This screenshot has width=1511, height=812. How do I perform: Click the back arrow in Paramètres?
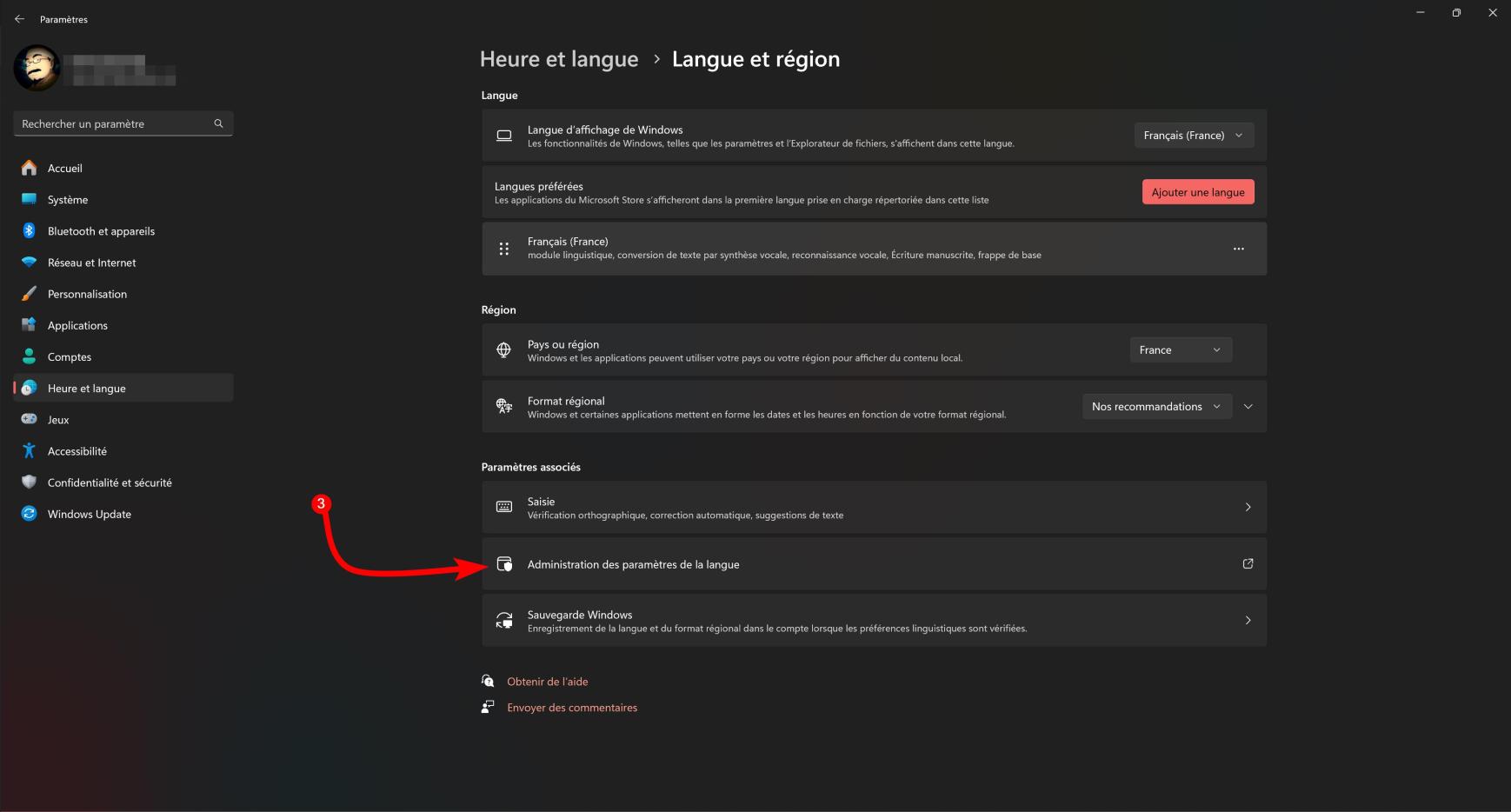(x=19, y=19)
